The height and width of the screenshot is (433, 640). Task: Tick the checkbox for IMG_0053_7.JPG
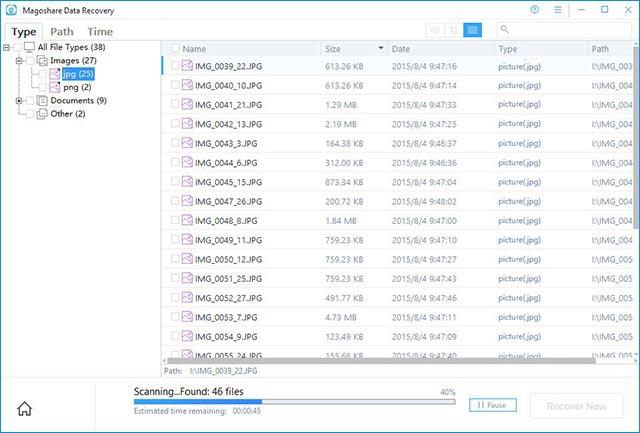coord(175,317)
